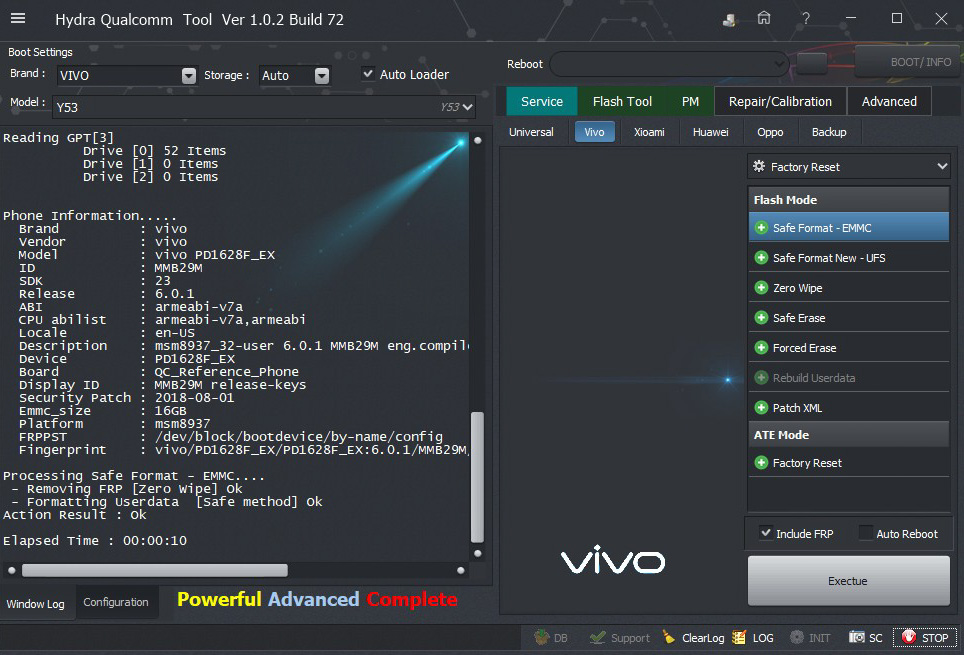Click the SC camera screenshot icon

click(857, 637)
